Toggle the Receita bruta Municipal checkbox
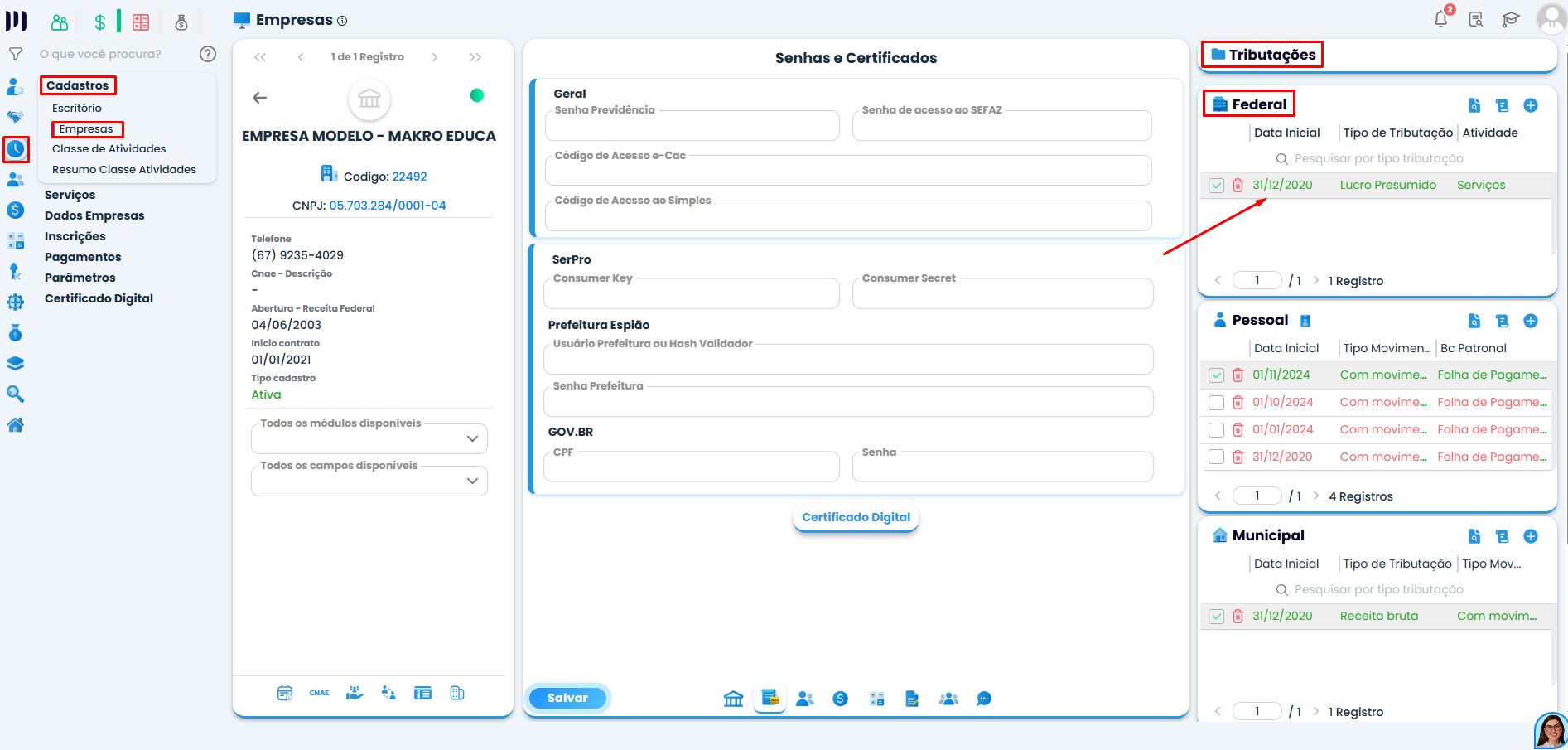 (1216, 617)
